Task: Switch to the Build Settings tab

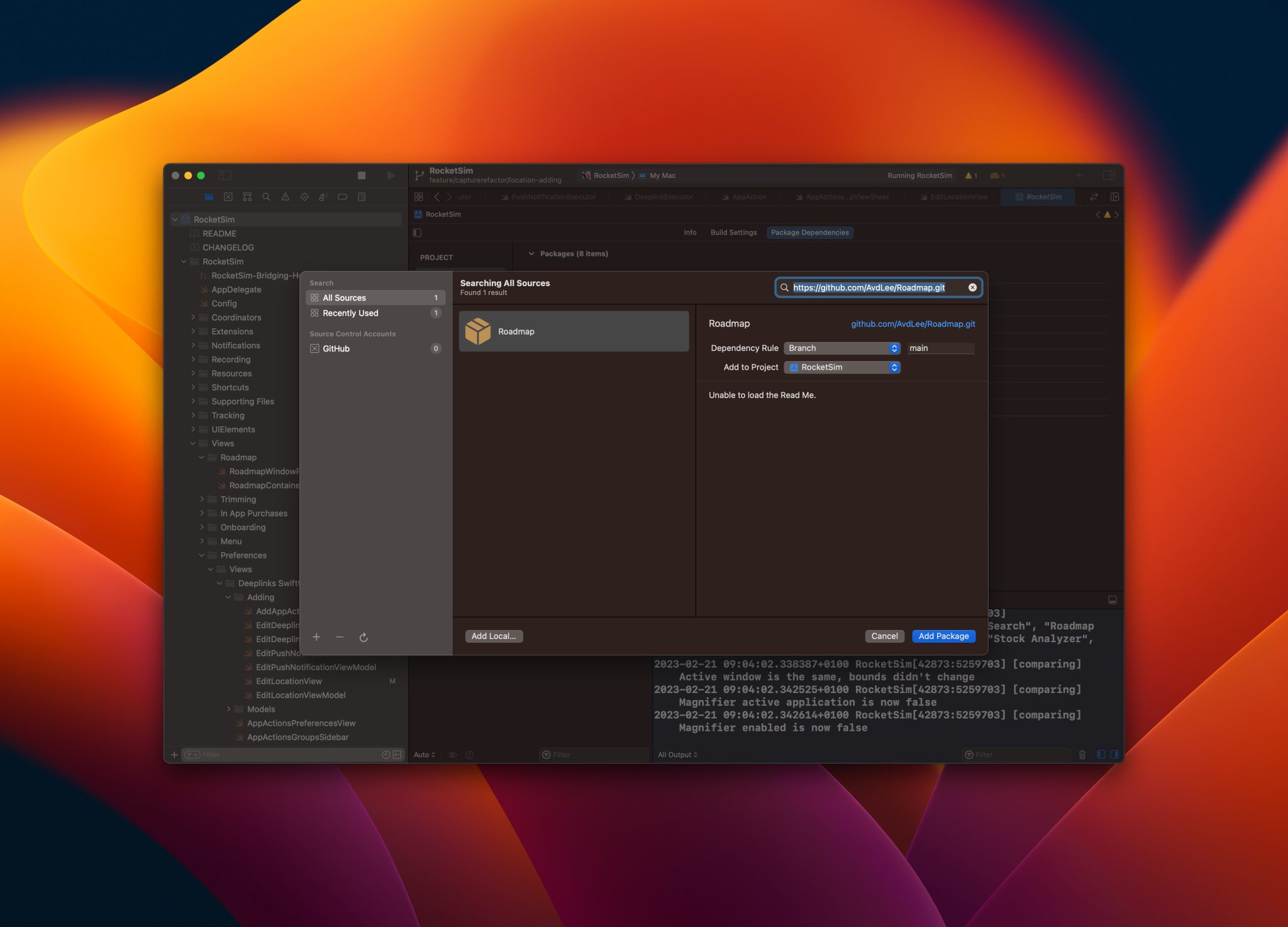Action: pyautogui.click(x=733, y=233)
